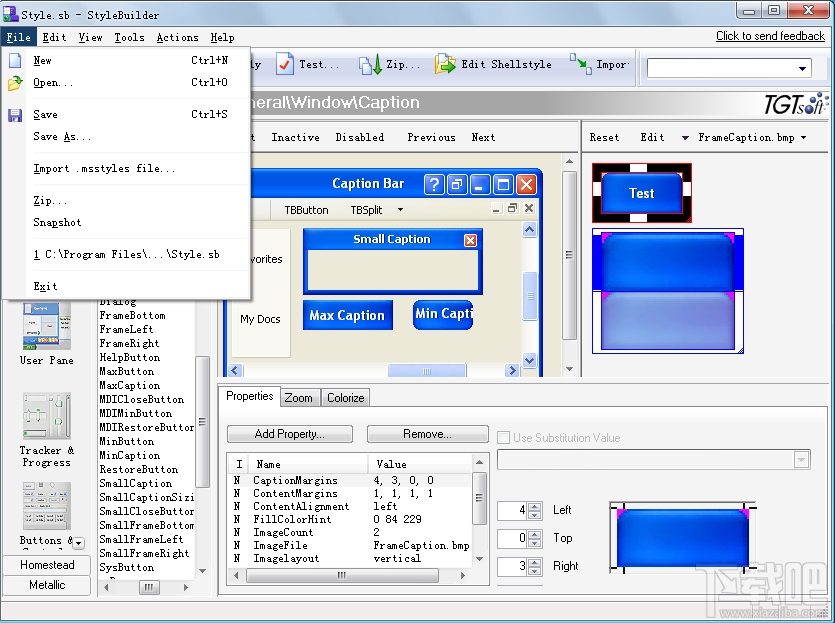Increase the Left value stepper
The width and height of the screenshot is (835, 623).
[x=534, y=506]
